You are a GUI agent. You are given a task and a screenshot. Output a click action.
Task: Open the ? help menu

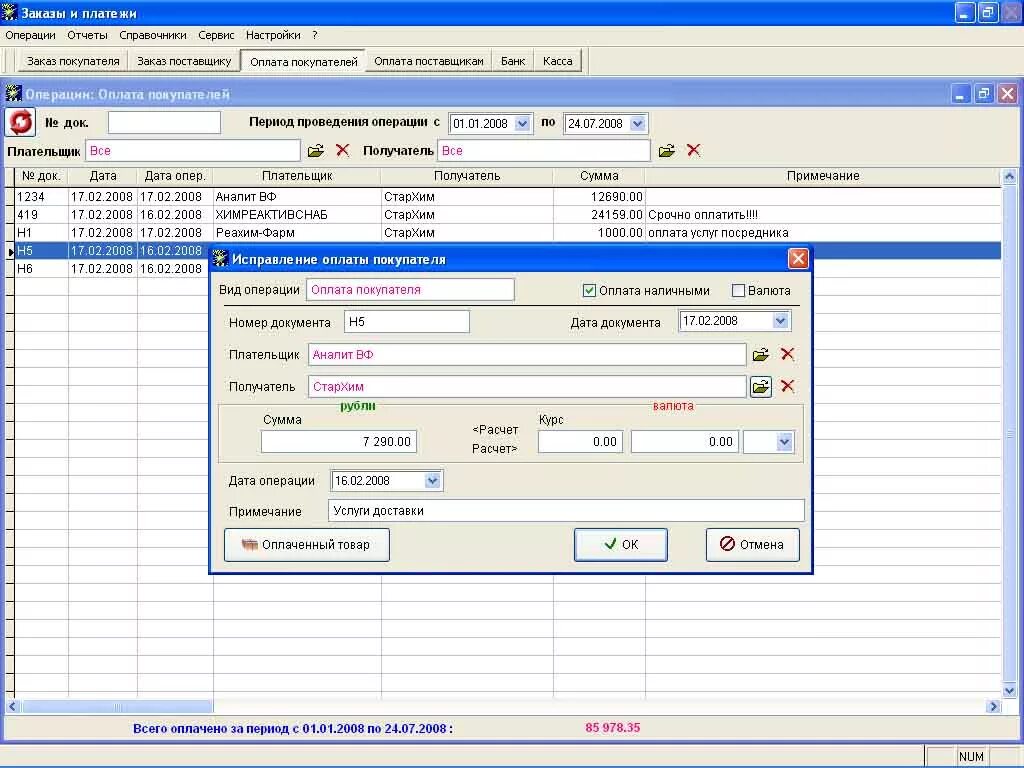[x=314, y=35]
